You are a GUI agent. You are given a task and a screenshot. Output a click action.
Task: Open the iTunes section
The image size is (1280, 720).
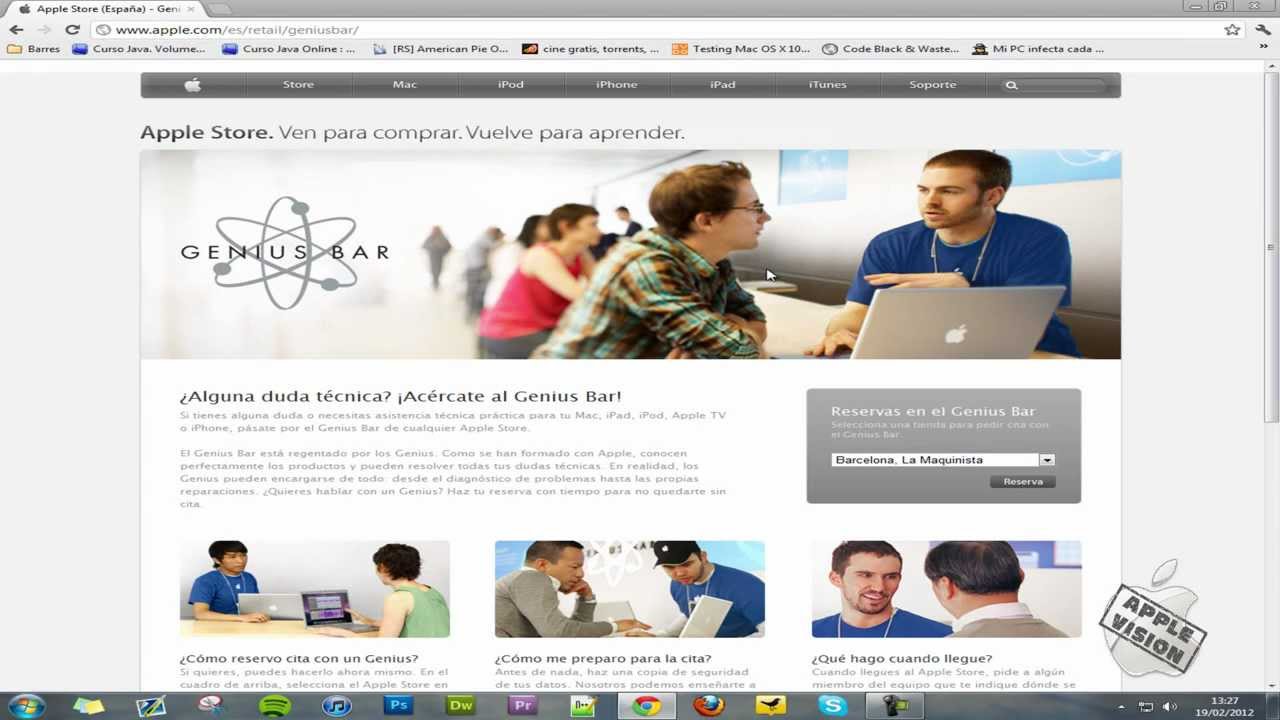point(827,85)
